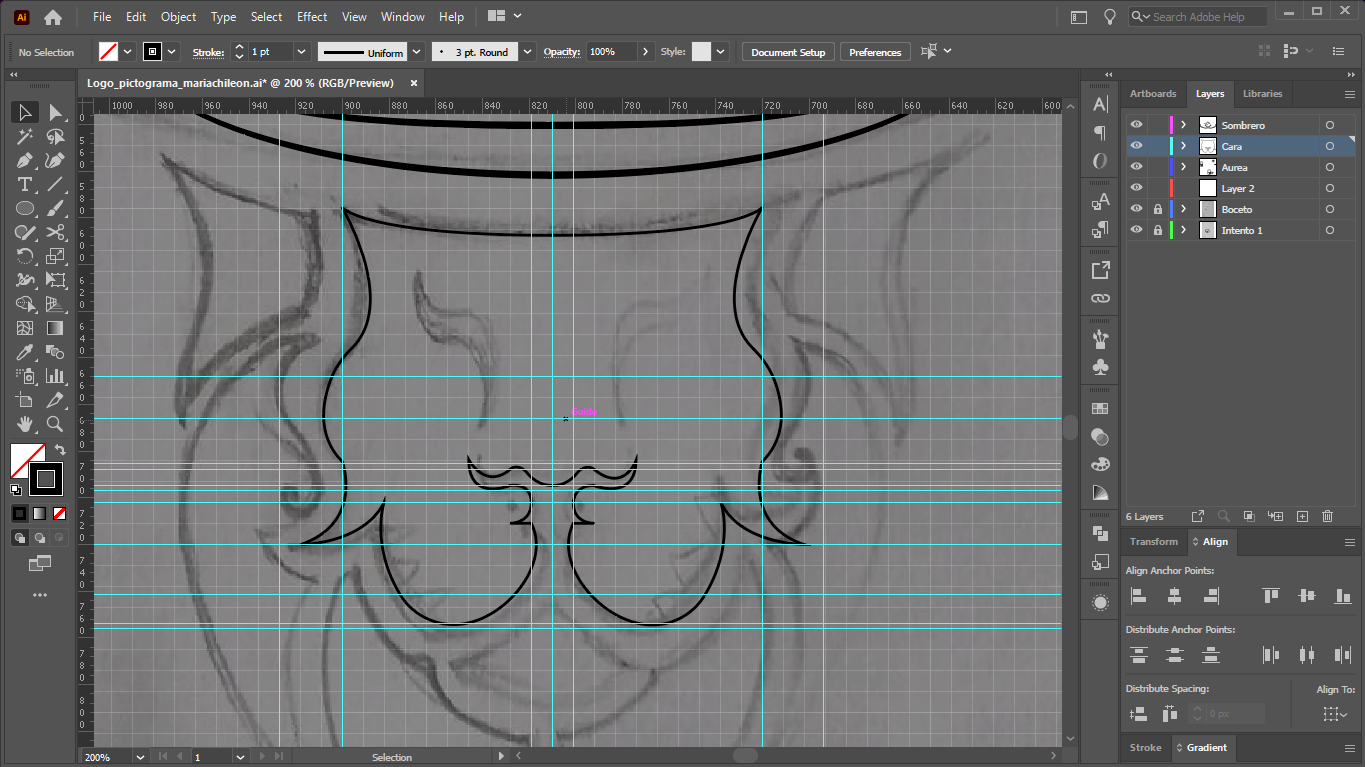The height and width of the screenshot is (767, 1365).
Task: Open the workspace switcher dropdown
Action: coord(505,17)
